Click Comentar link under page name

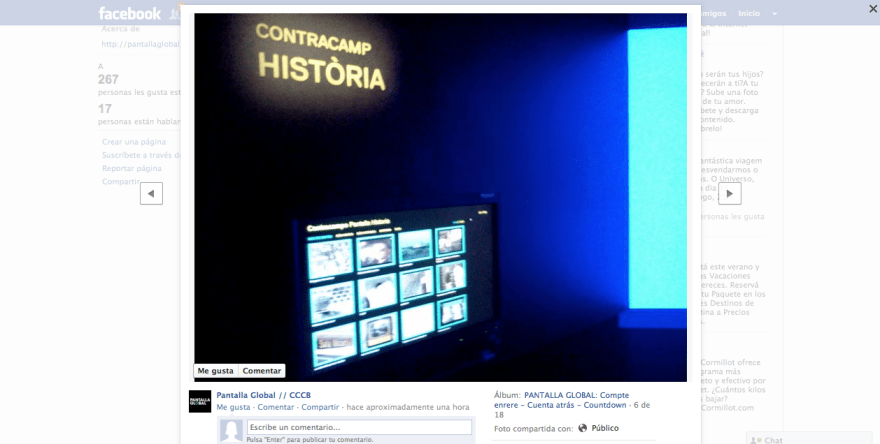pyautogui.click(x=275, y=407)
